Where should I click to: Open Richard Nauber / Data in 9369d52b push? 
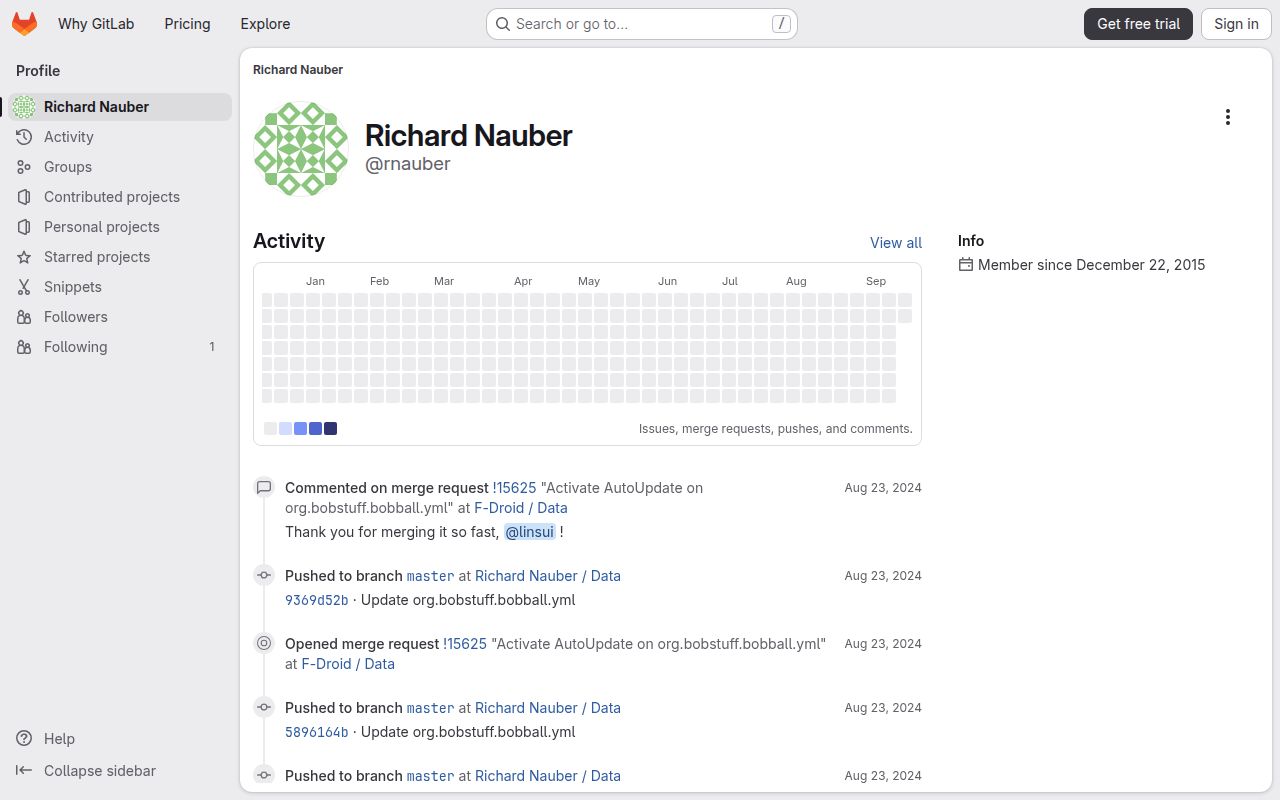[x=548, y=576]
